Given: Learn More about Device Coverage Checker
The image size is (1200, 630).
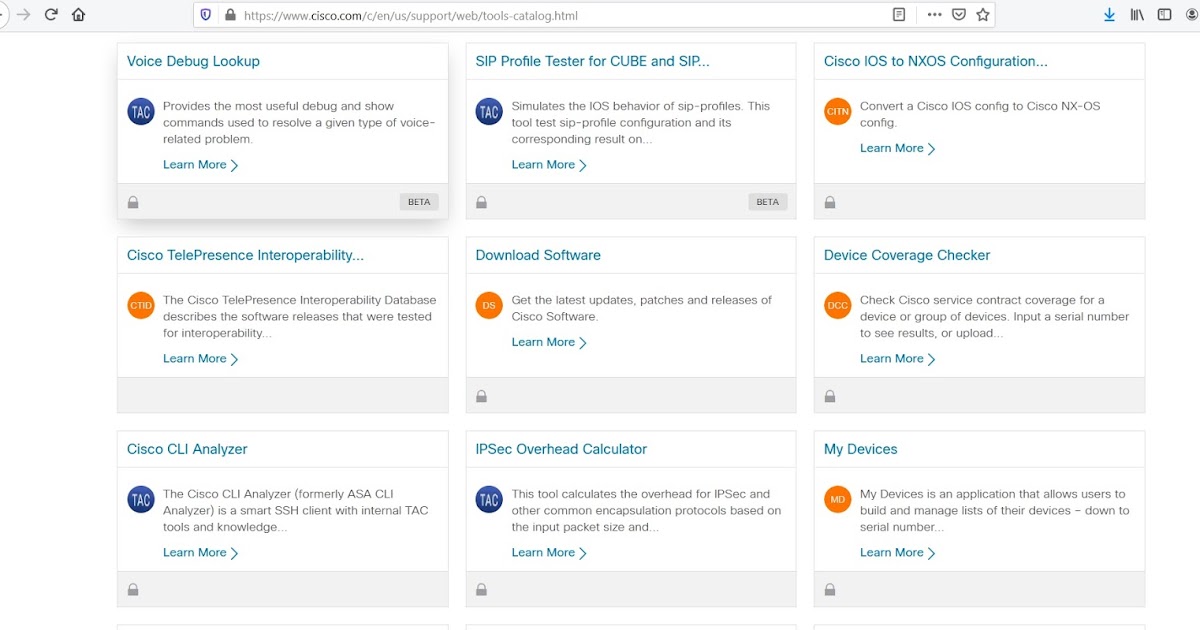Looking at the screenshot, I should [898, 359].
